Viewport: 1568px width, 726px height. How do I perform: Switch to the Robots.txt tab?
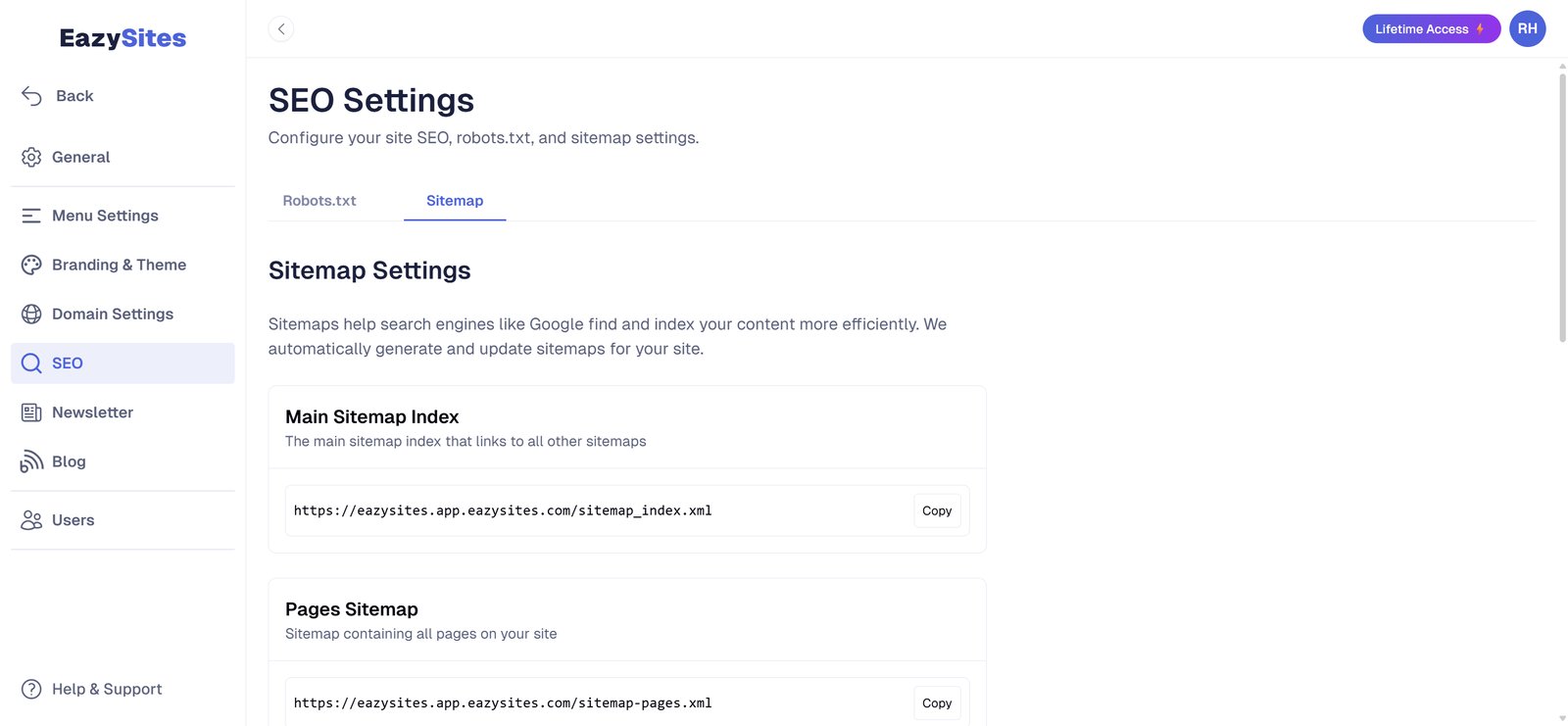[x=319, y=201]
